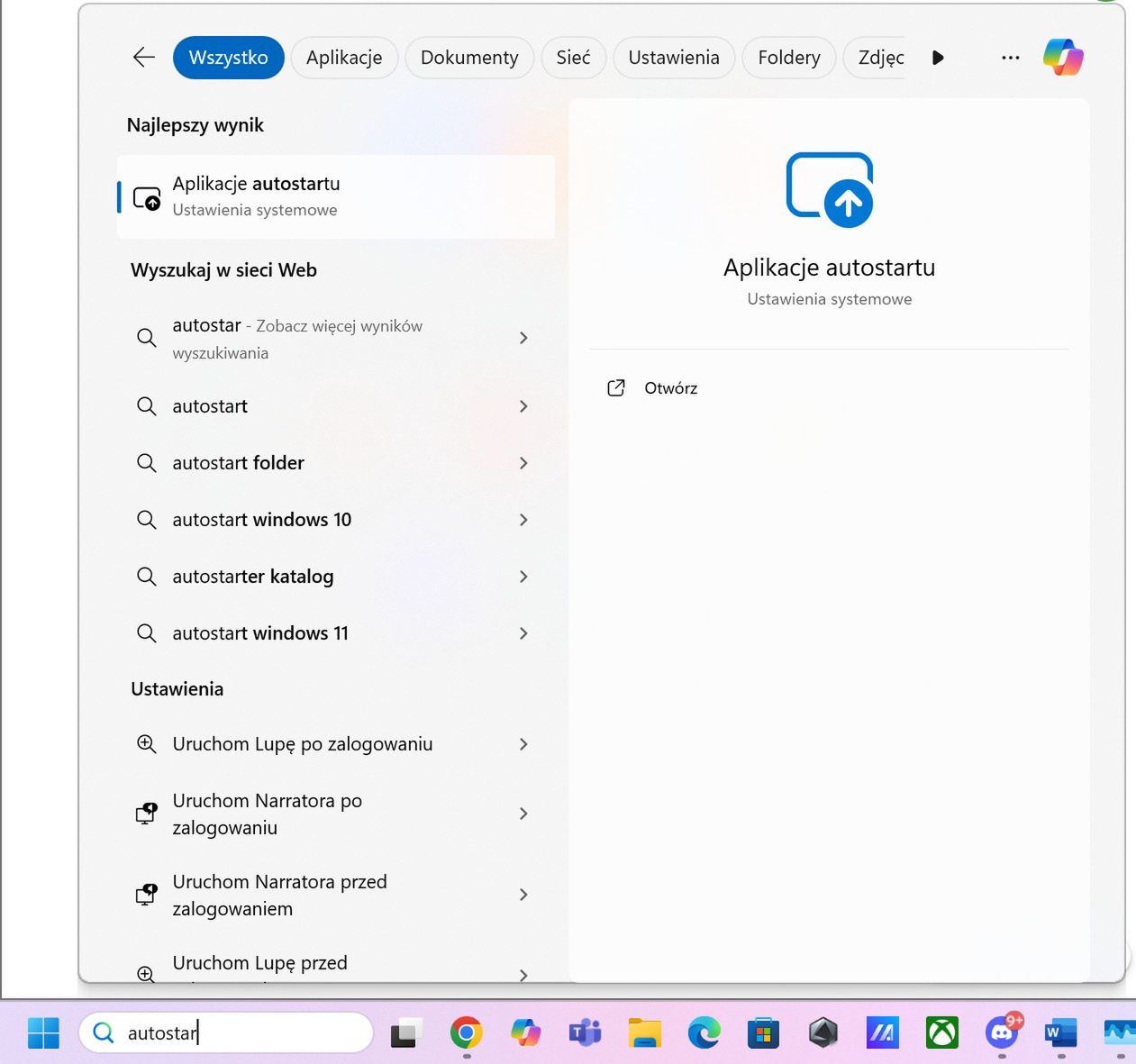Click the Start menu button
The image size is (1136, 1064).
point(43,1032)
